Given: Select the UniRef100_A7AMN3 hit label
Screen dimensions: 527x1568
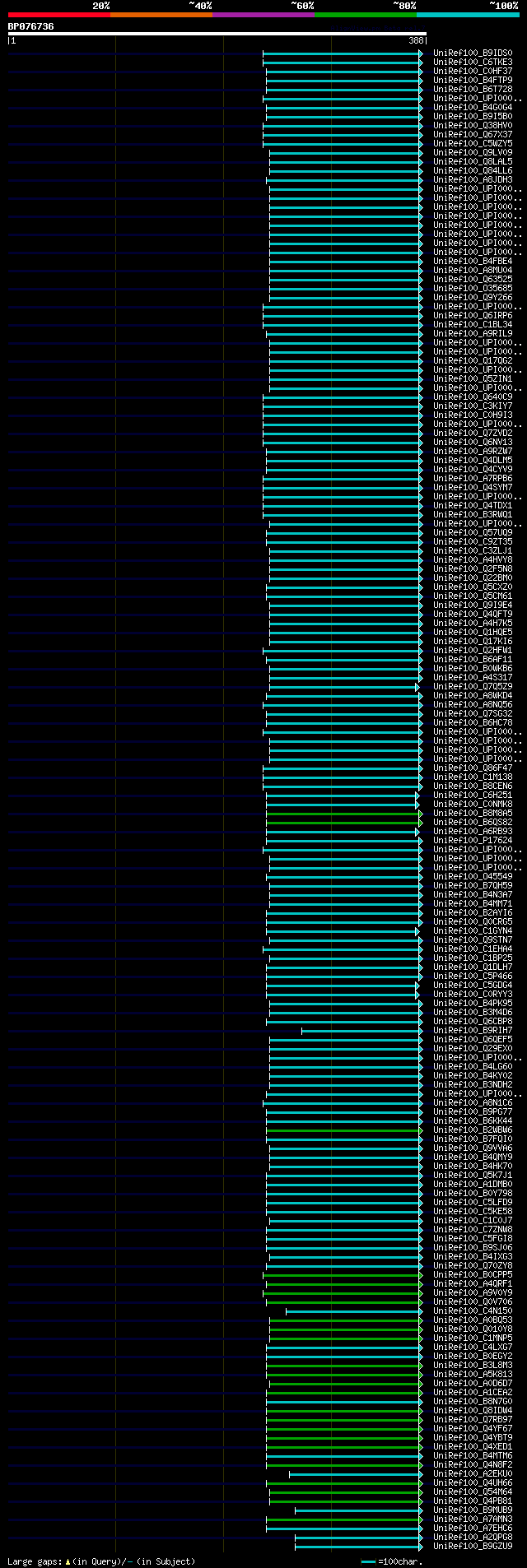Looking at the screenshot, I should 473,1519.
